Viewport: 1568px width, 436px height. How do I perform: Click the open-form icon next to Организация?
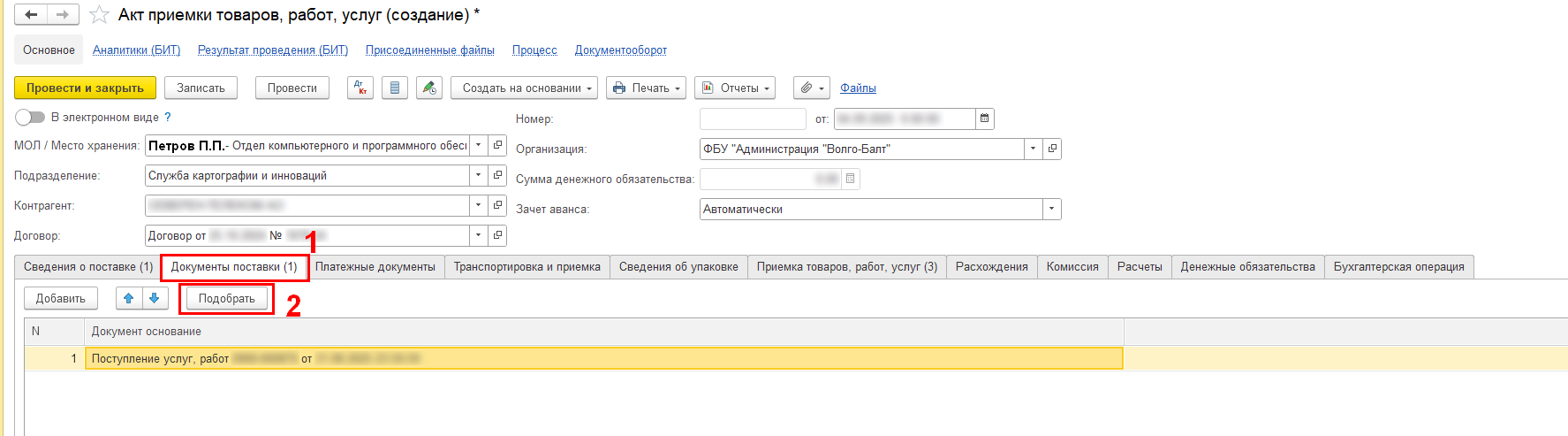point(1052,149)
